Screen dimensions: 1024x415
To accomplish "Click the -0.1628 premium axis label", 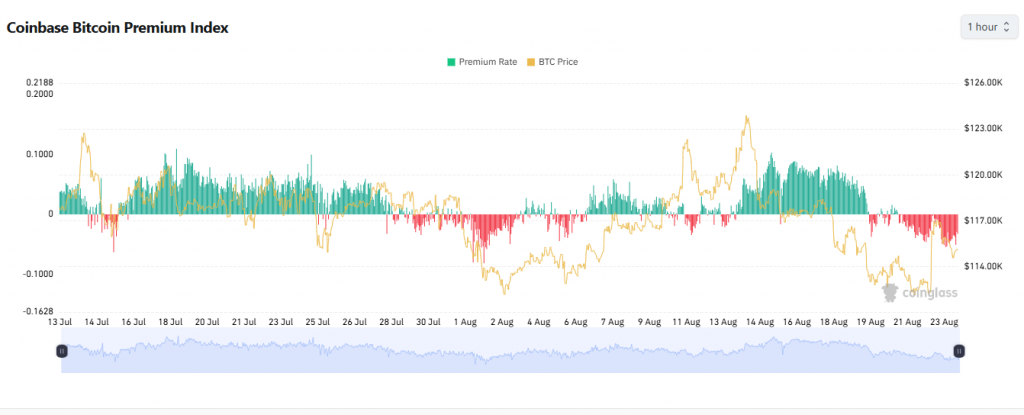I will tap(37, 311).
